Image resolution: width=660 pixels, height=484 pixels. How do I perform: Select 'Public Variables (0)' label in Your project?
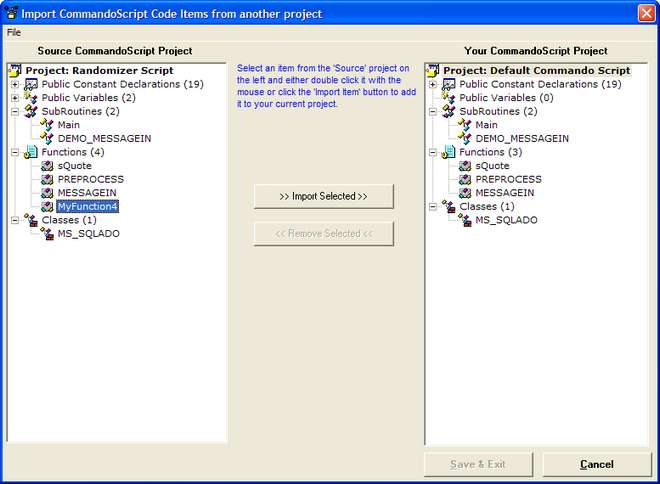506,98
